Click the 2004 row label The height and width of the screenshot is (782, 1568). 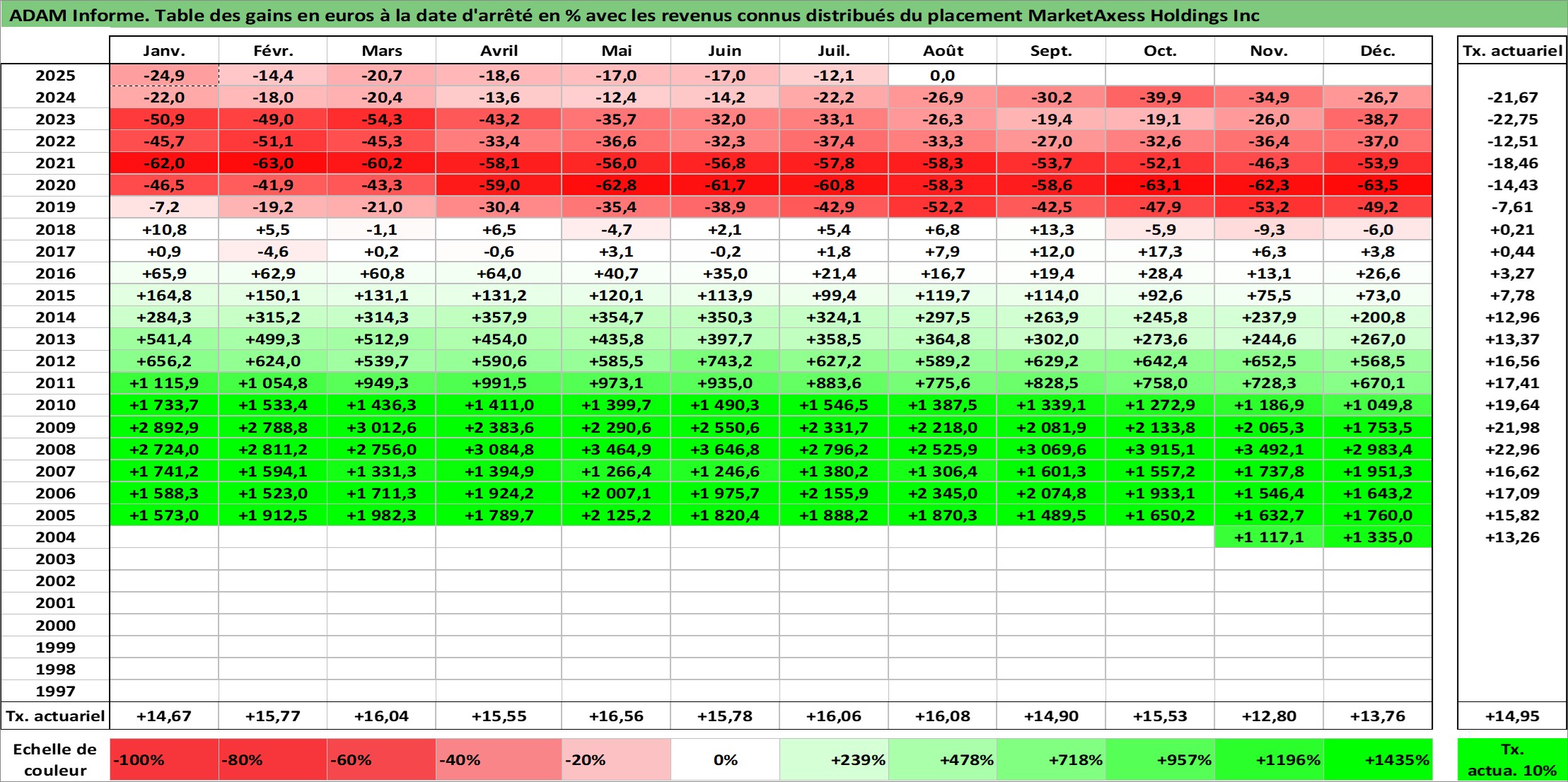(x=55, y=537)
